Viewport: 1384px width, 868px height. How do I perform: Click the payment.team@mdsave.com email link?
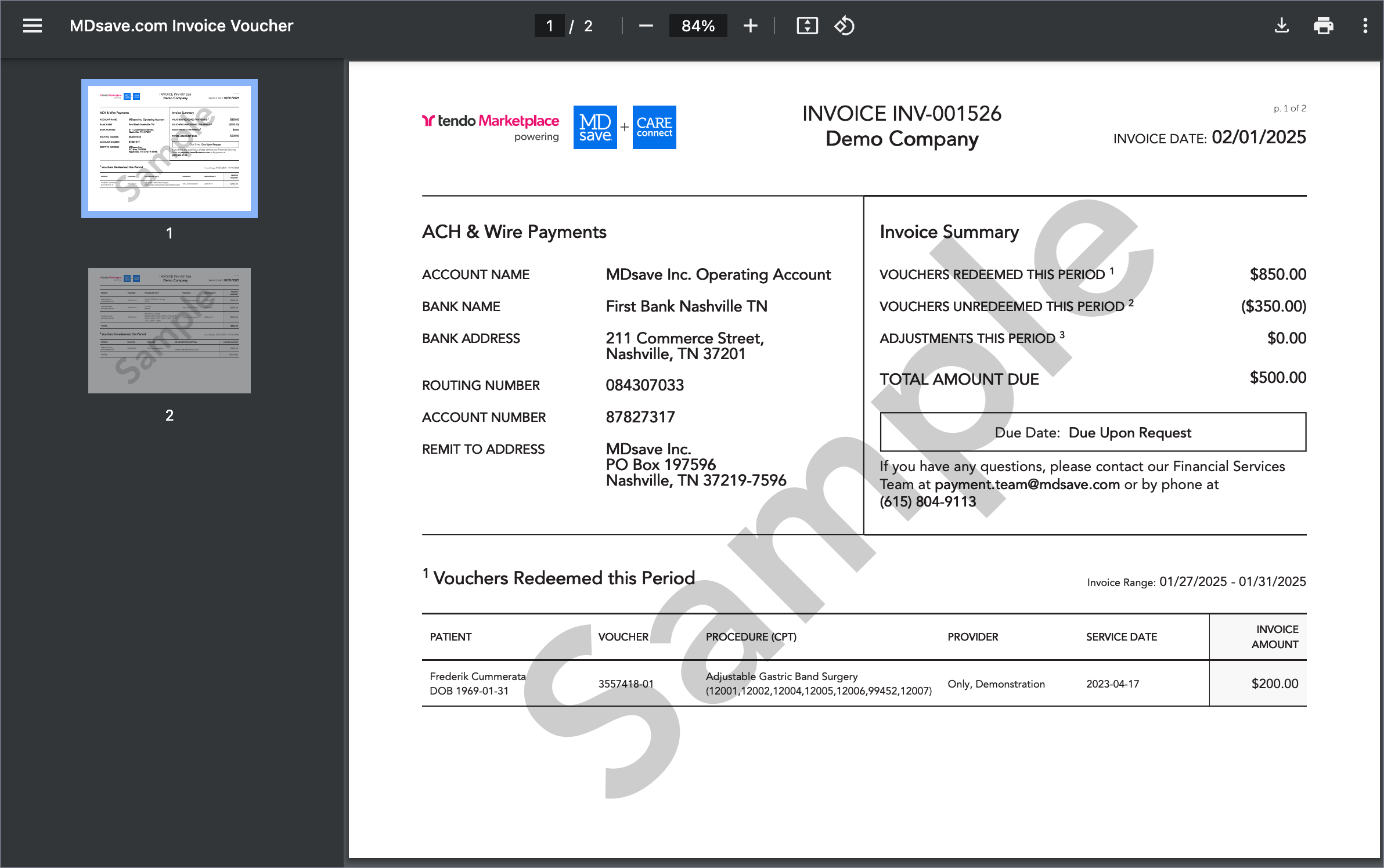click(x=1026, y=484)
